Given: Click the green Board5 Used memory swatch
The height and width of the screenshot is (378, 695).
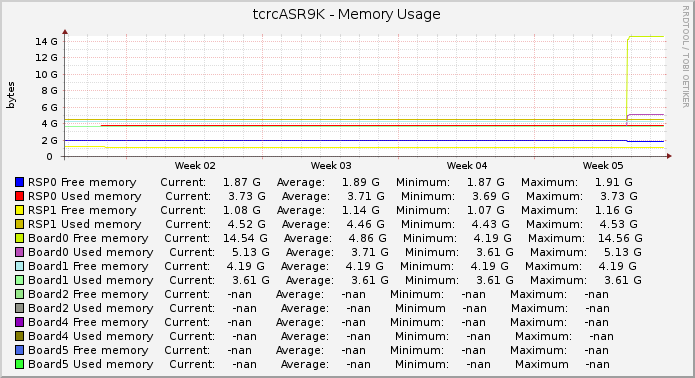Looking at the screenshot, I should coord(19,364).
